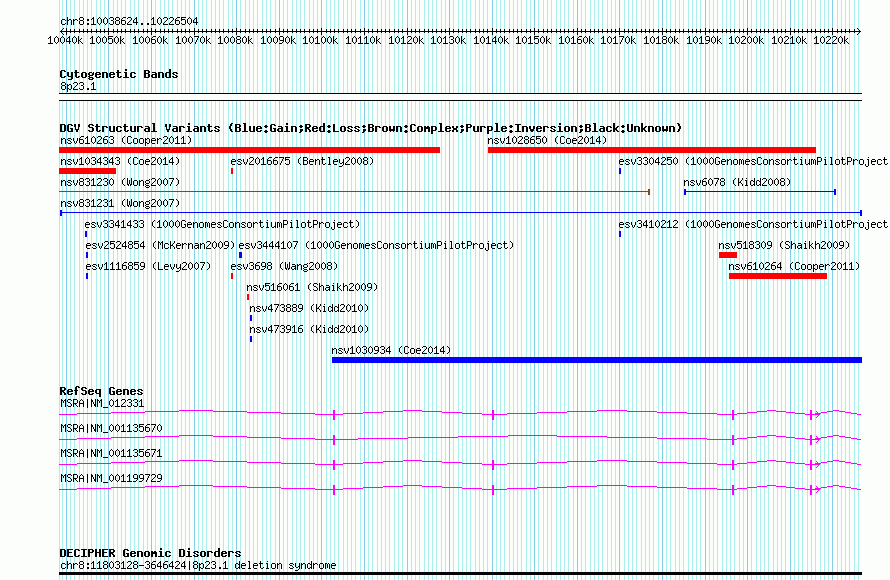Viewport: 890px width, 580px height.
Task: Open the DECIPHER Genomic Disorders track title
Action: coord(150,553)
